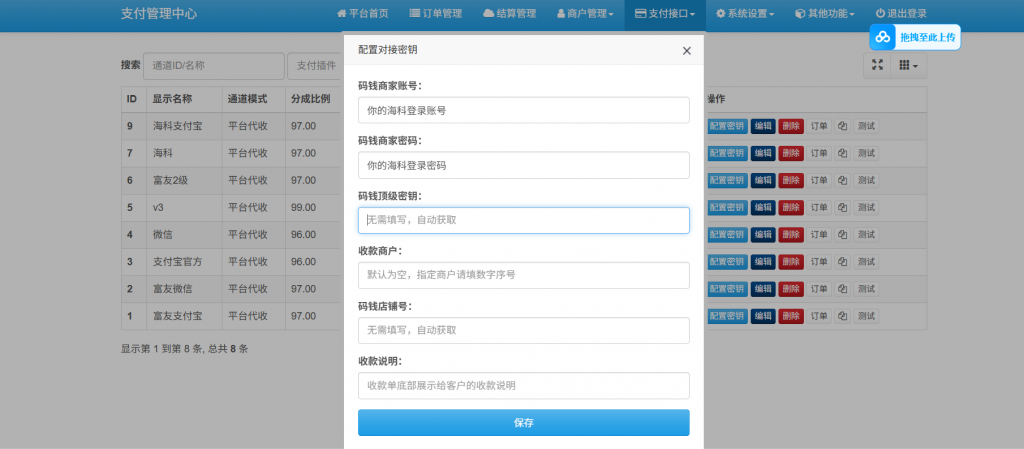Focus the 码钱商家账号 input field

coord(523,111)
